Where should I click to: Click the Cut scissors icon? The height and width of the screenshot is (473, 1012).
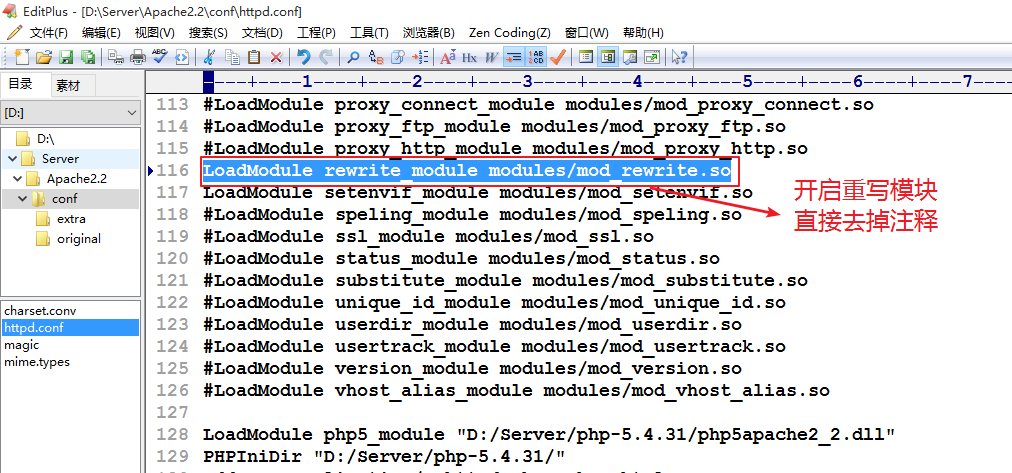(210, 57)
